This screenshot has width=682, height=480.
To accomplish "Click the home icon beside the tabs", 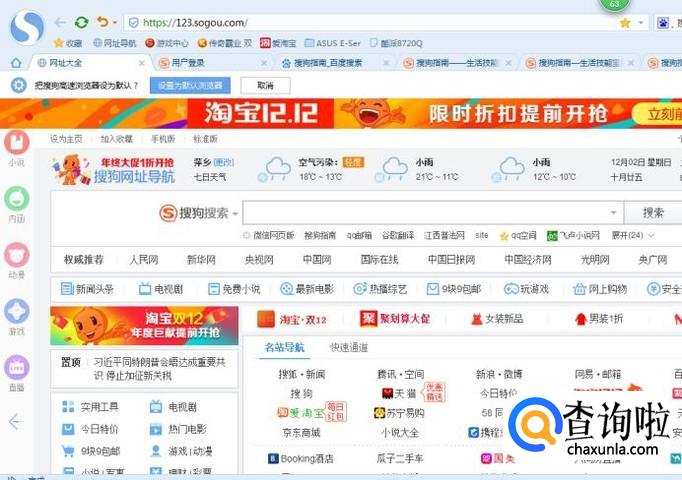I will point(16,63).
